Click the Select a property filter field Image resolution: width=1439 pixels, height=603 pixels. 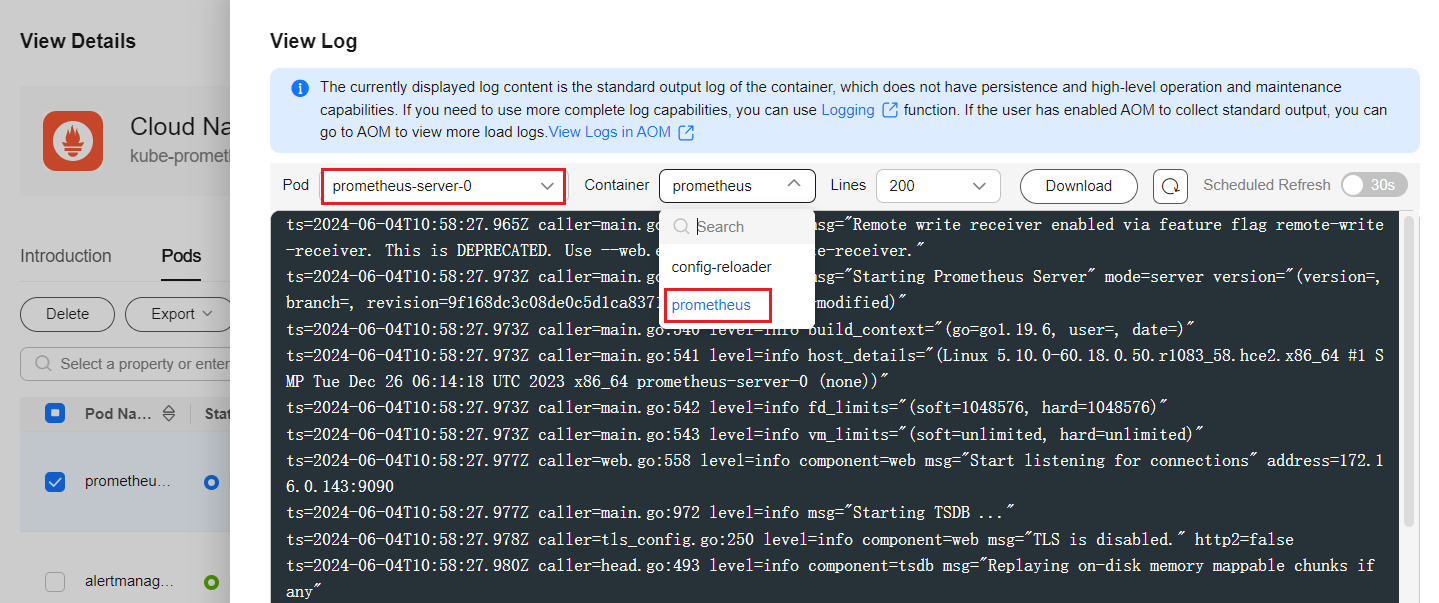(125, 364)
